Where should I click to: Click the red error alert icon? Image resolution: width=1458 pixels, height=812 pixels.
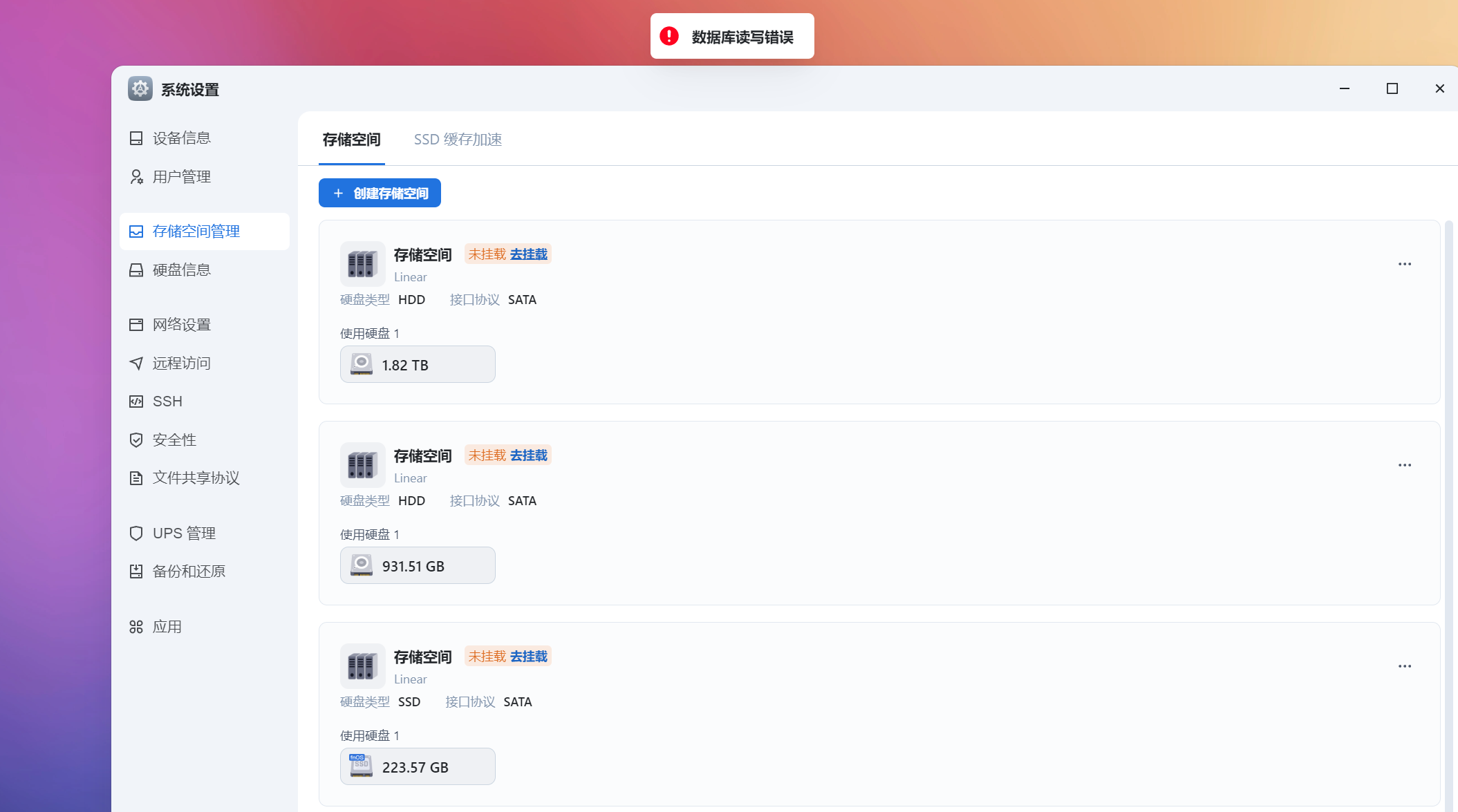pyautogui.click(x=669, y=36)
